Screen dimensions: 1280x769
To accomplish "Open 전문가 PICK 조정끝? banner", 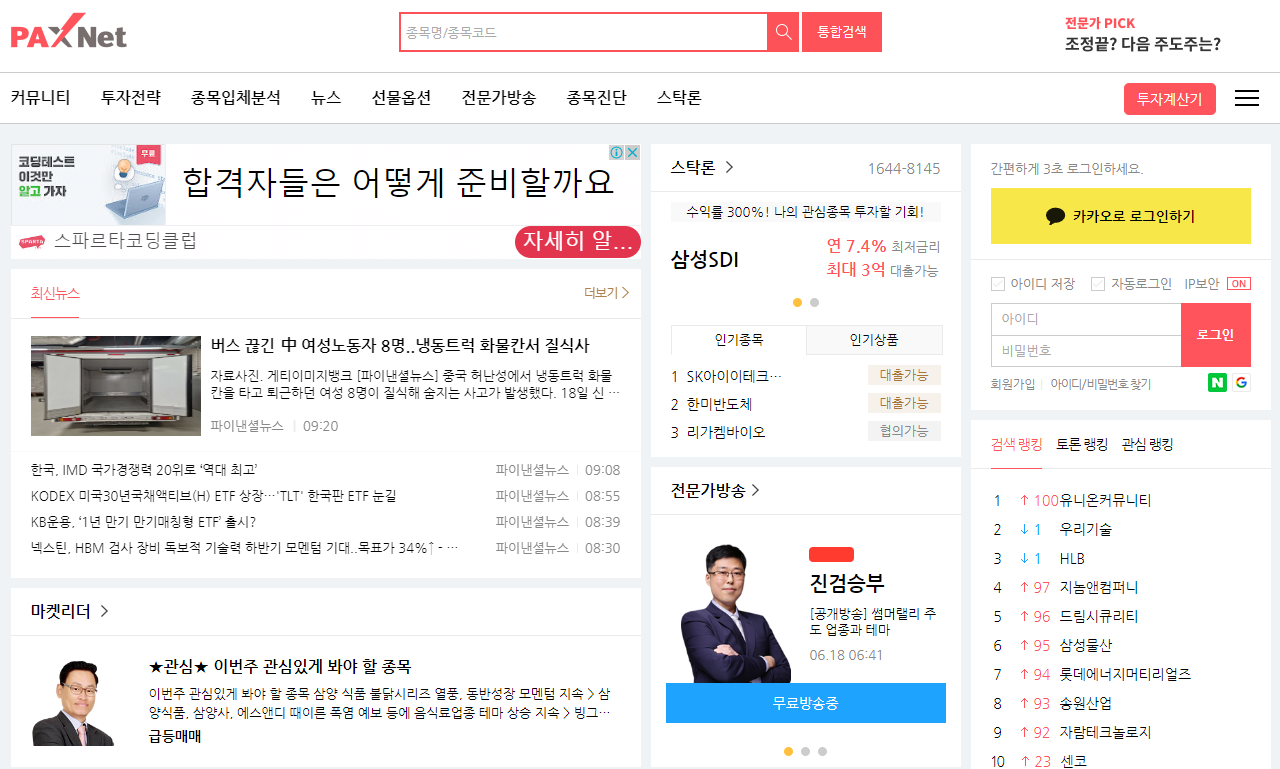I will click(x=1142, y=35).
